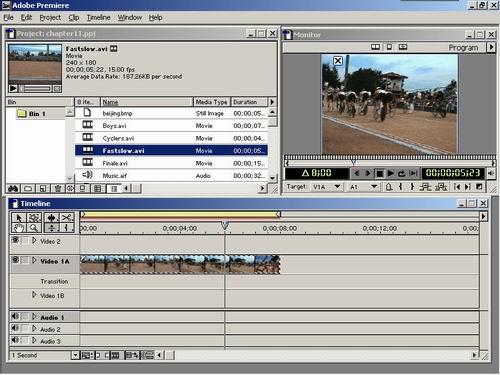Play the program in Monitor window
This screenshot has height=375, width=500.
[391, 173]
